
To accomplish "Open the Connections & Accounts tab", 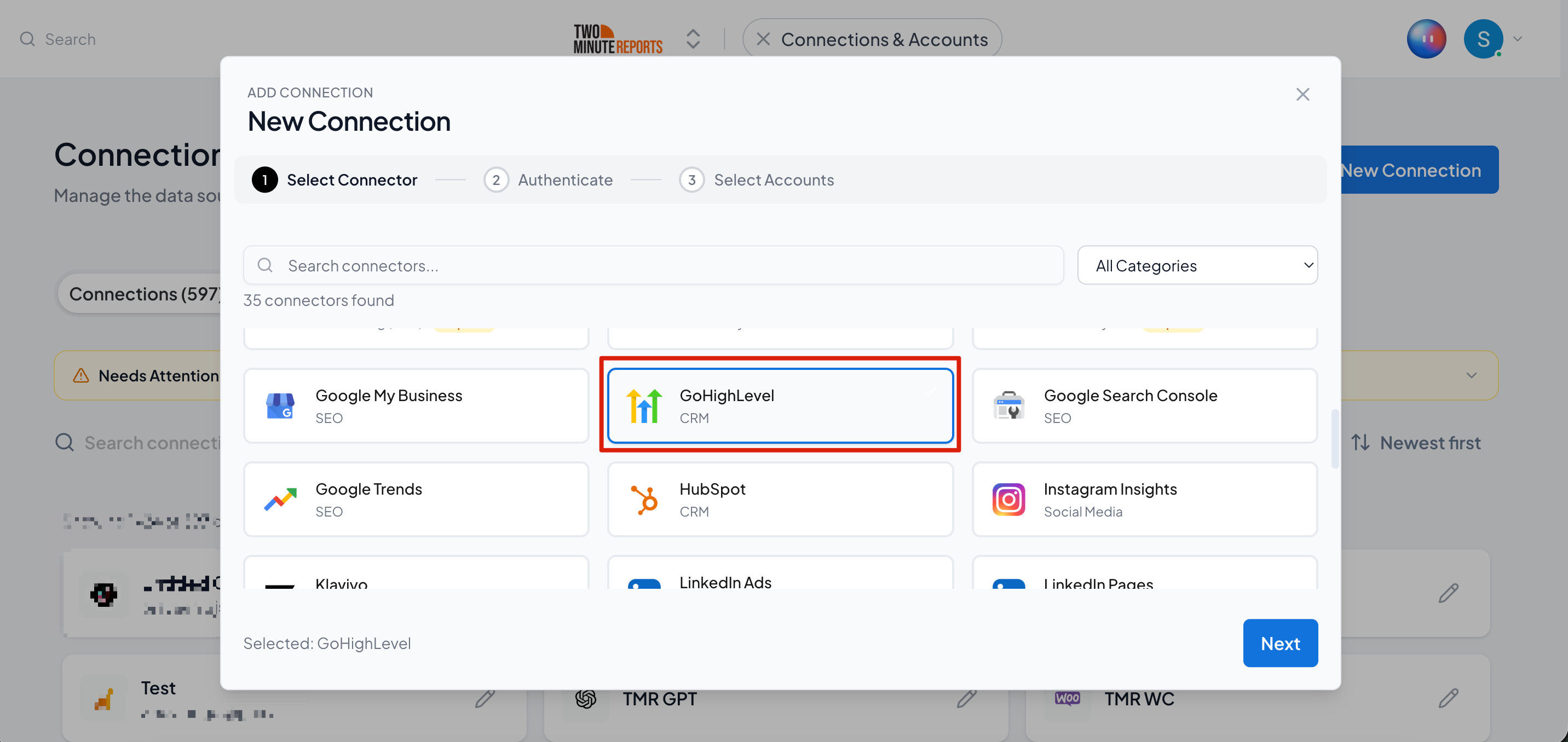I will coord(872,39).
